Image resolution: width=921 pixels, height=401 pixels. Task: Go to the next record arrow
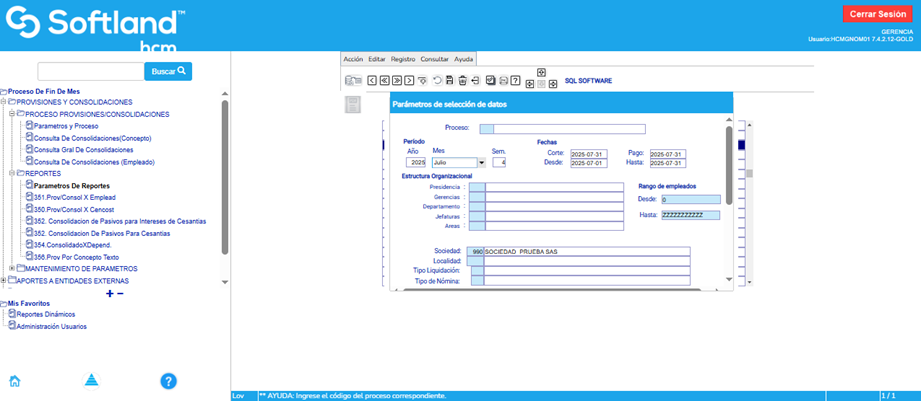pyautogui.click(x=409, y=80)
